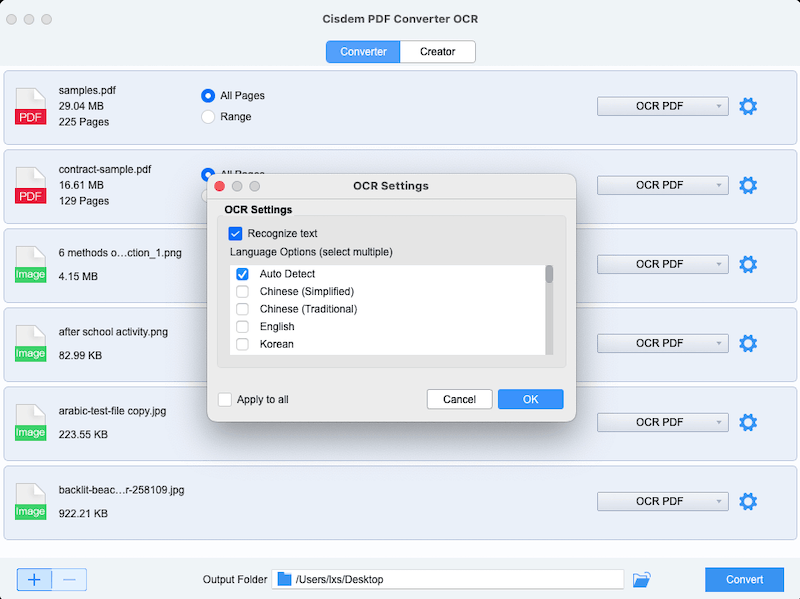Click the Convert button
The height and width of the screenshot is (599, 800).
[744, 580]
